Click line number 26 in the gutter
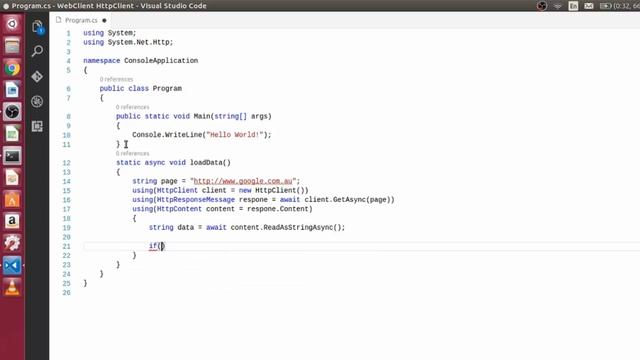The image size is (640, 360). [66, 293]
